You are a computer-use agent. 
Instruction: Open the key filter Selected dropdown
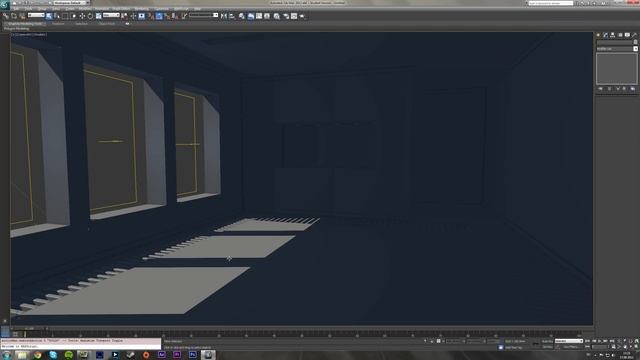click(569, 341)
